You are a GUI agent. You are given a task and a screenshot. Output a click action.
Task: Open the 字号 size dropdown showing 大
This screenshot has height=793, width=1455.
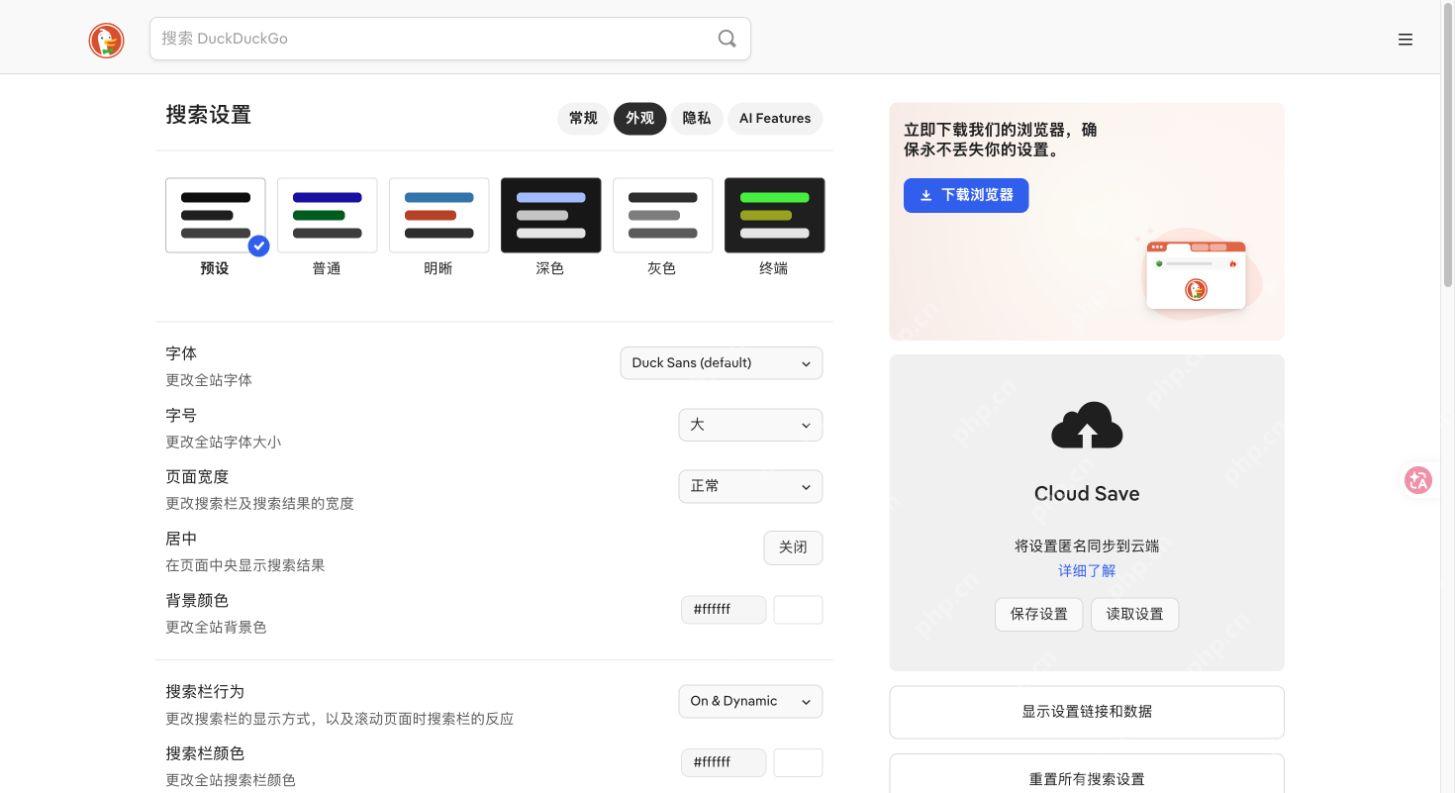click(x=750, y=425)
